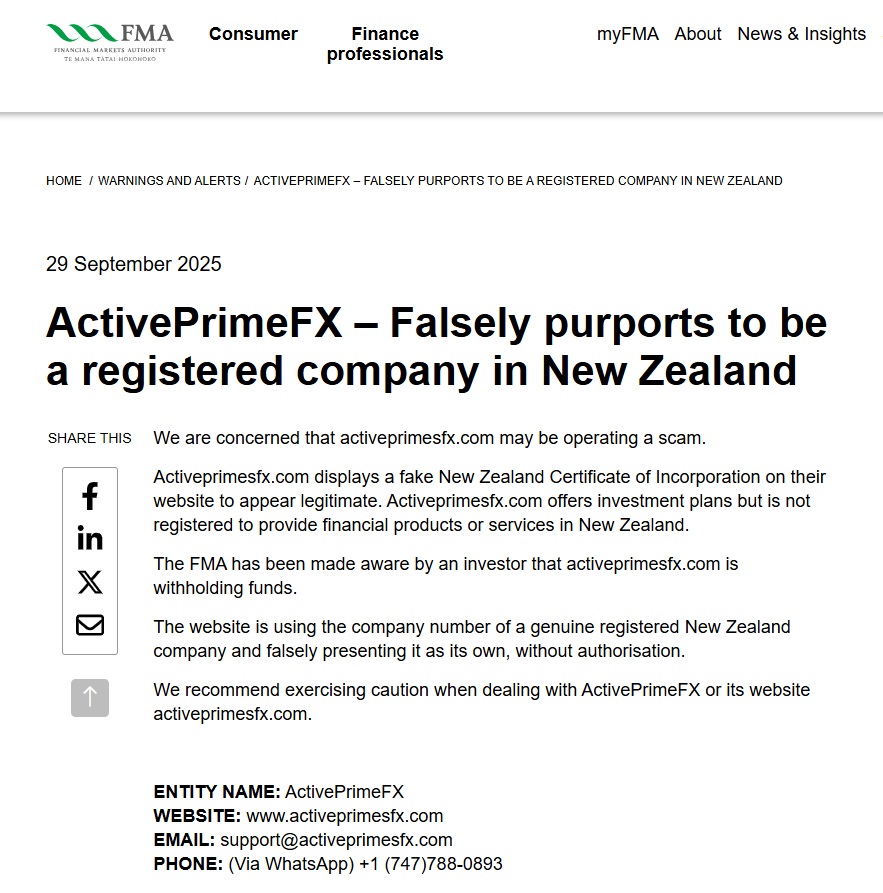Image resolution: width=883 pixels, height=893 pixels.
Task: Share this page on Facebook
Action: 90,496
